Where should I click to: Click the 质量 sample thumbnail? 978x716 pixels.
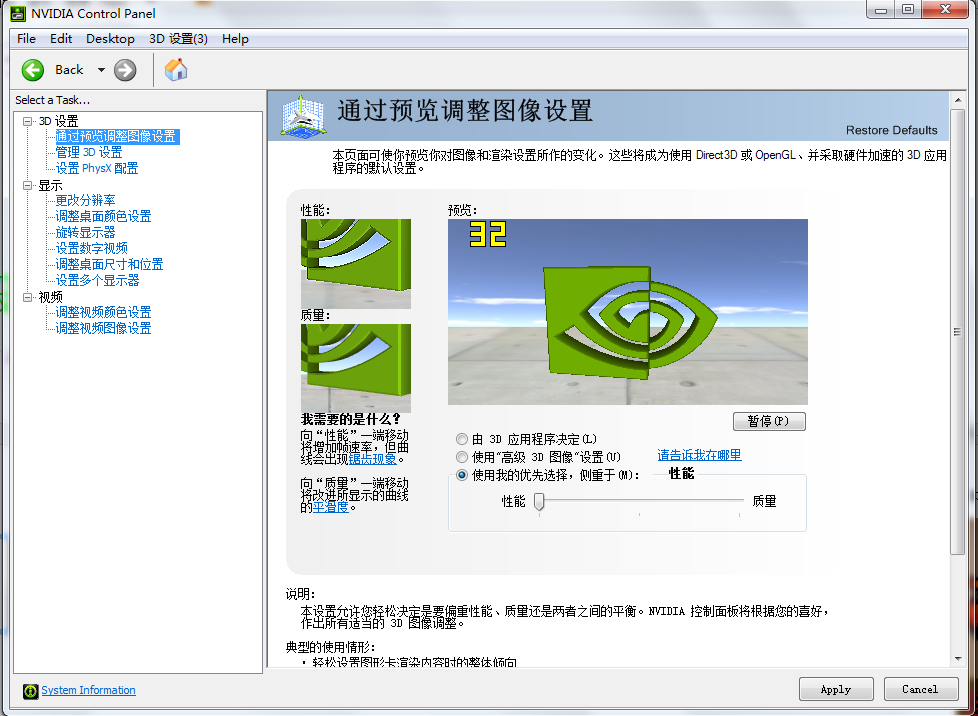tap(356, 368)
